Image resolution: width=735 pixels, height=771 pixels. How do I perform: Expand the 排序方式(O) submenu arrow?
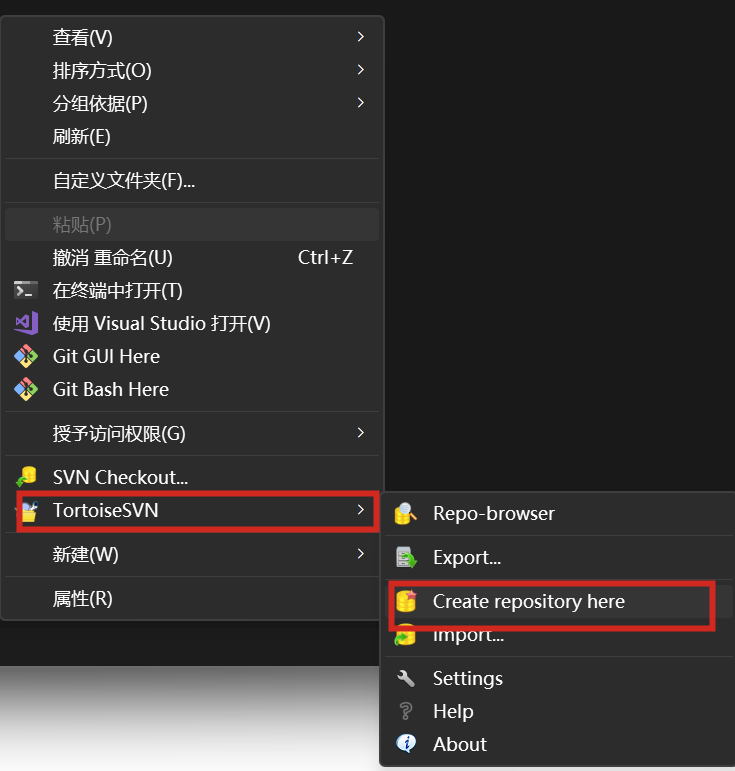pyautogui.click(x=360, y=71)
